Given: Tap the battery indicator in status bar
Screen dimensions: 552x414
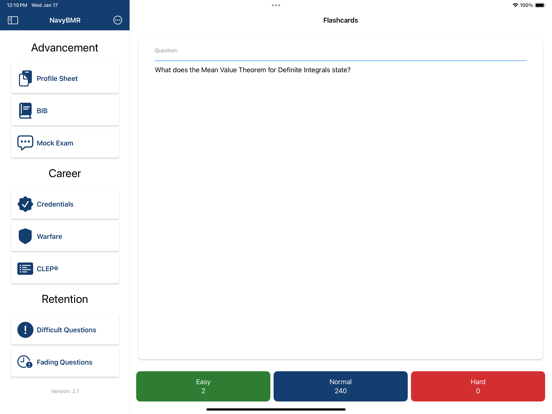Looking at the screenshot, I should click(x=540, y=5).
